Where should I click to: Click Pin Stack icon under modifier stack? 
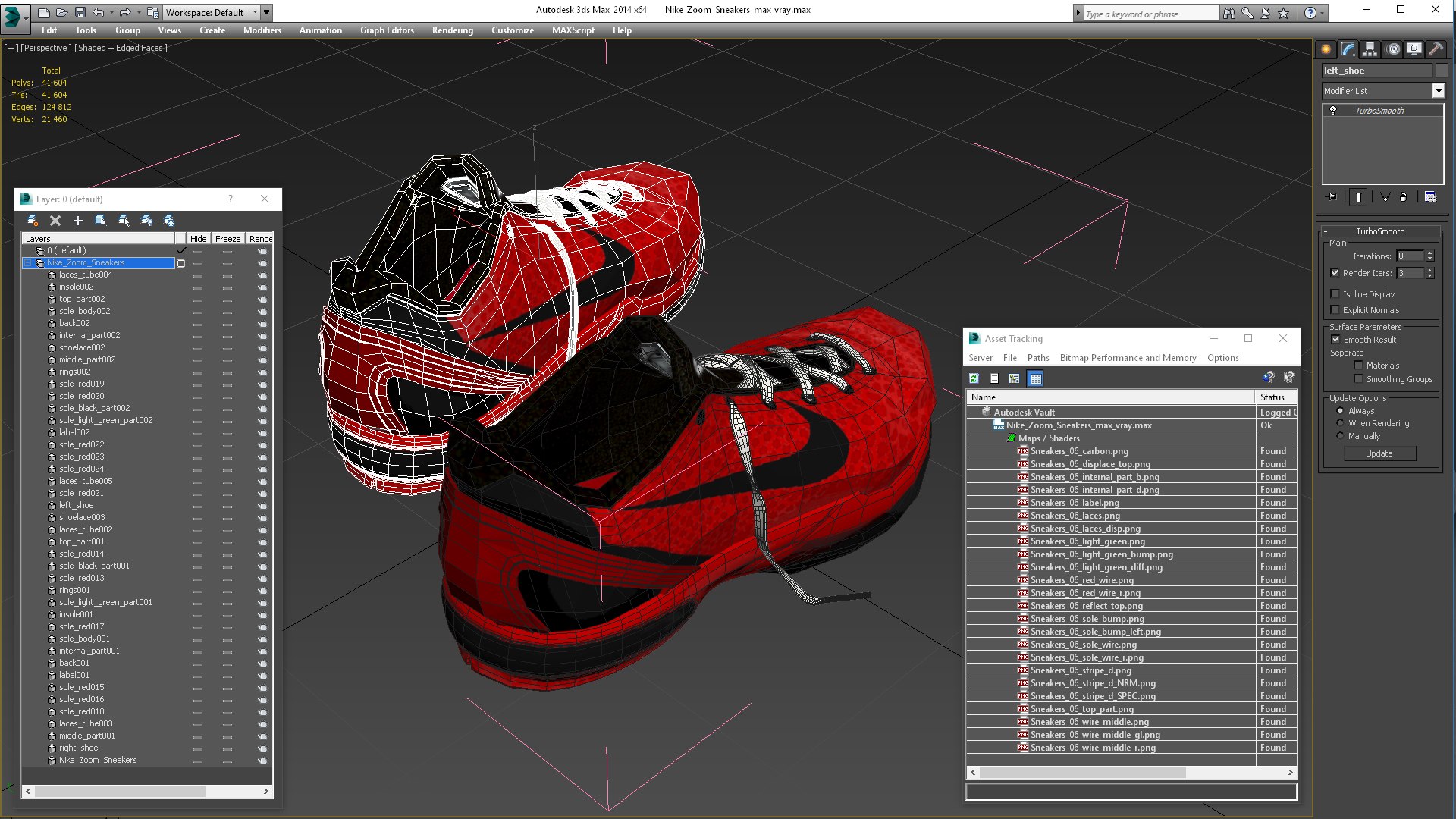coord(1332,197)
